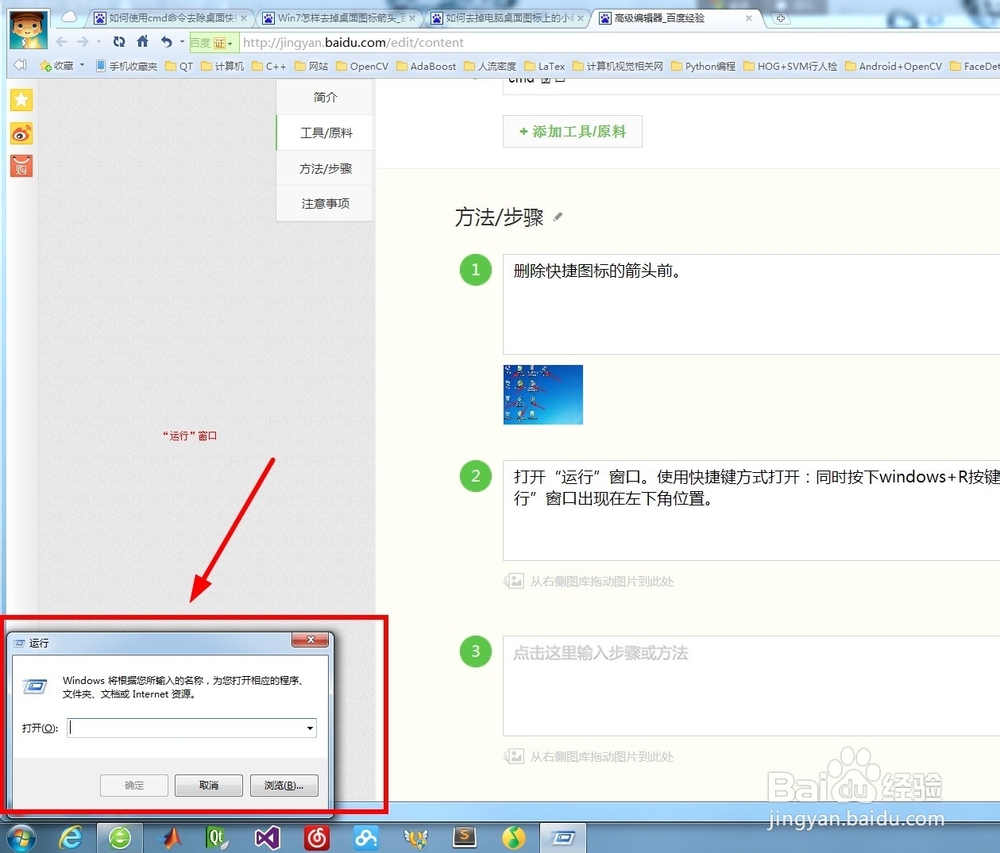Select the yellow star favorites sidebar icon

tap(21, 100)
